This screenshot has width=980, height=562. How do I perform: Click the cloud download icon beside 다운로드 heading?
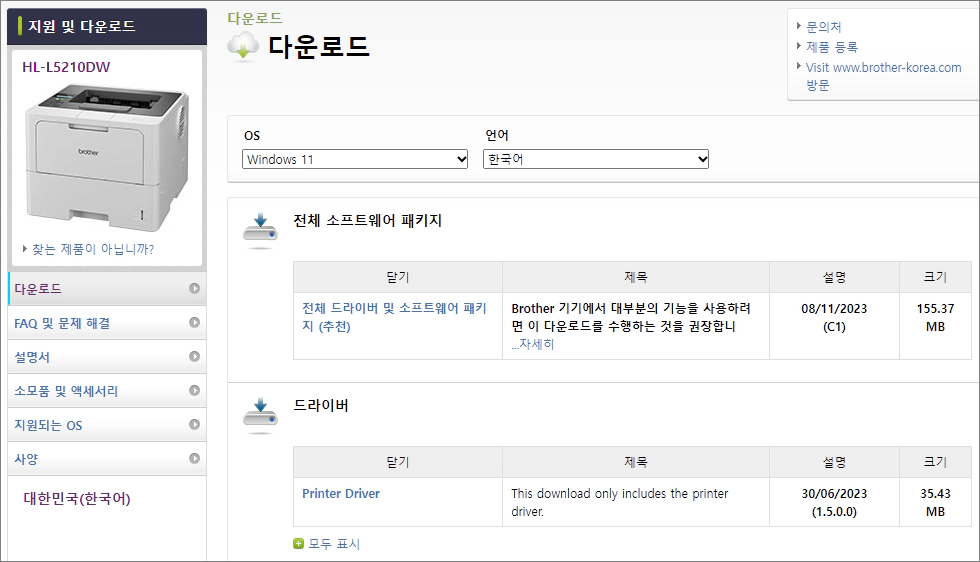(x=243, y=46)
